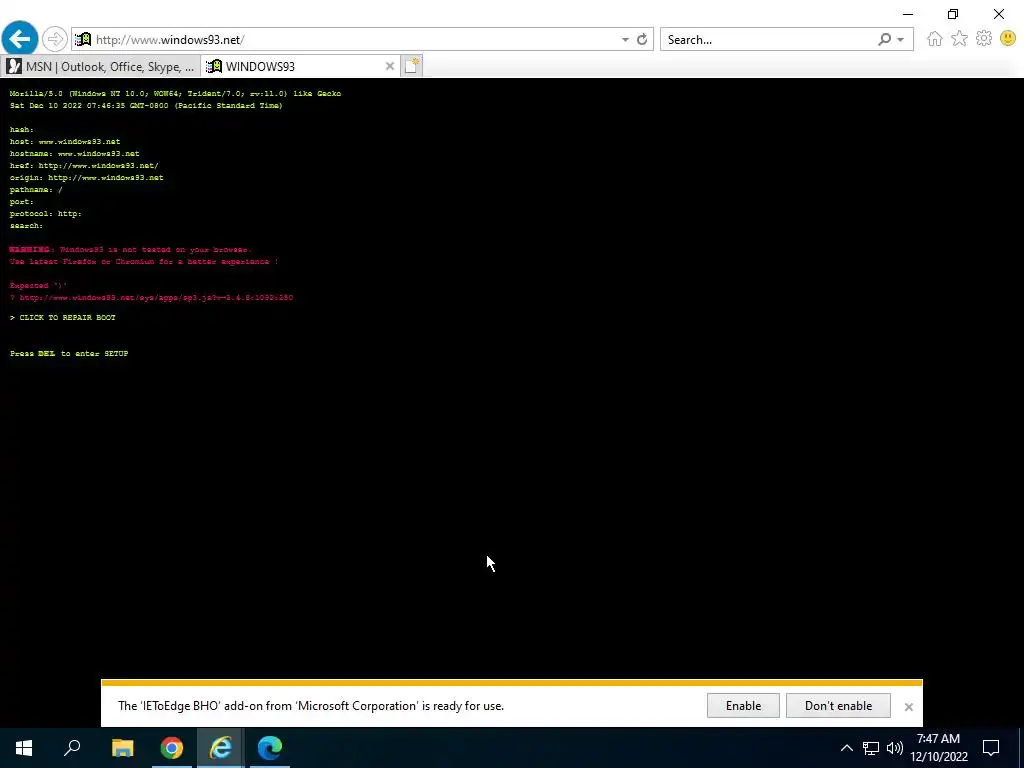Screen dimensions: 1024x768
Task: Close the Internet Explorer window
Action: click(x=999, y=14)
